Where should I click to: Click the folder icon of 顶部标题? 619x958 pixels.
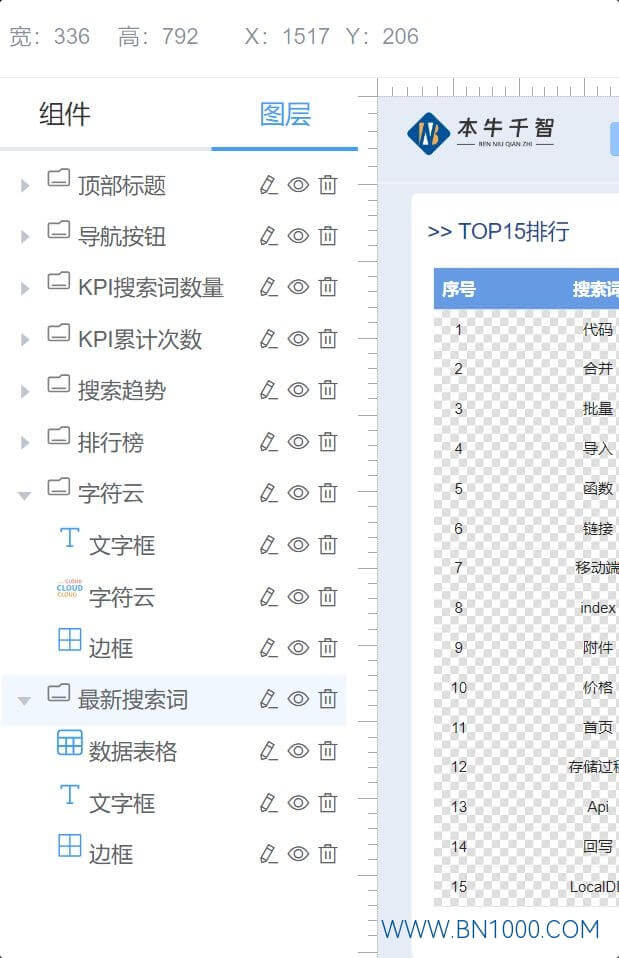tap(59, 178)
